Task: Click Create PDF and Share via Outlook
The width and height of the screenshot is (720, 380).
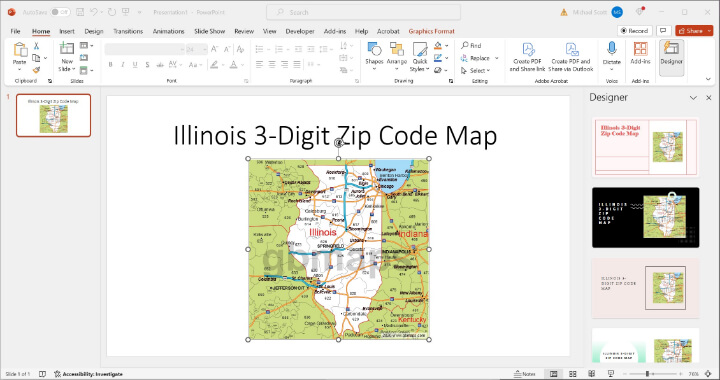Action: pos(571,57)
